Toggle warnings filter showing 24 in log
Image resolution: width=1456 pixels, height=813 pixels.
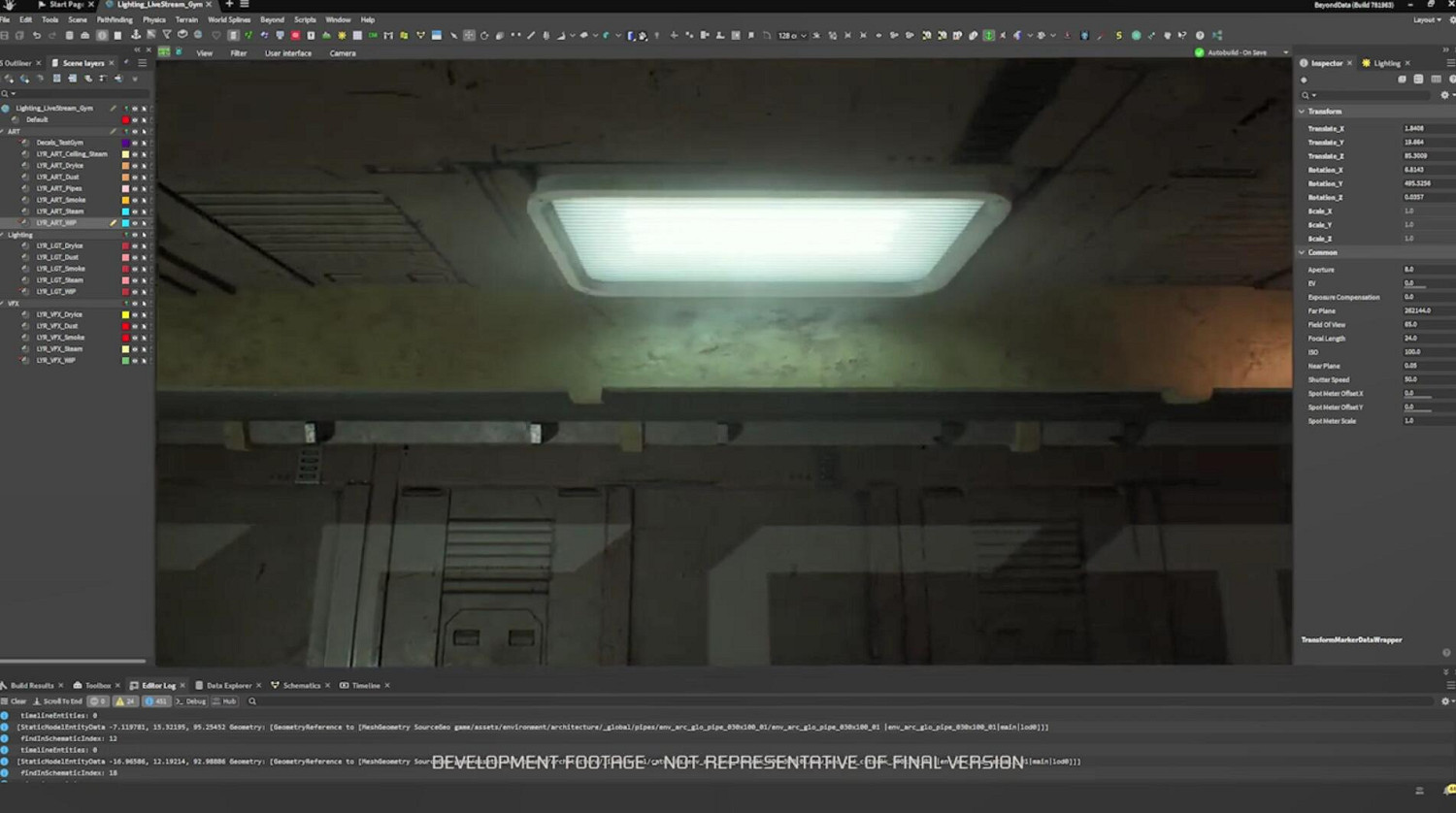pos(125,701)
